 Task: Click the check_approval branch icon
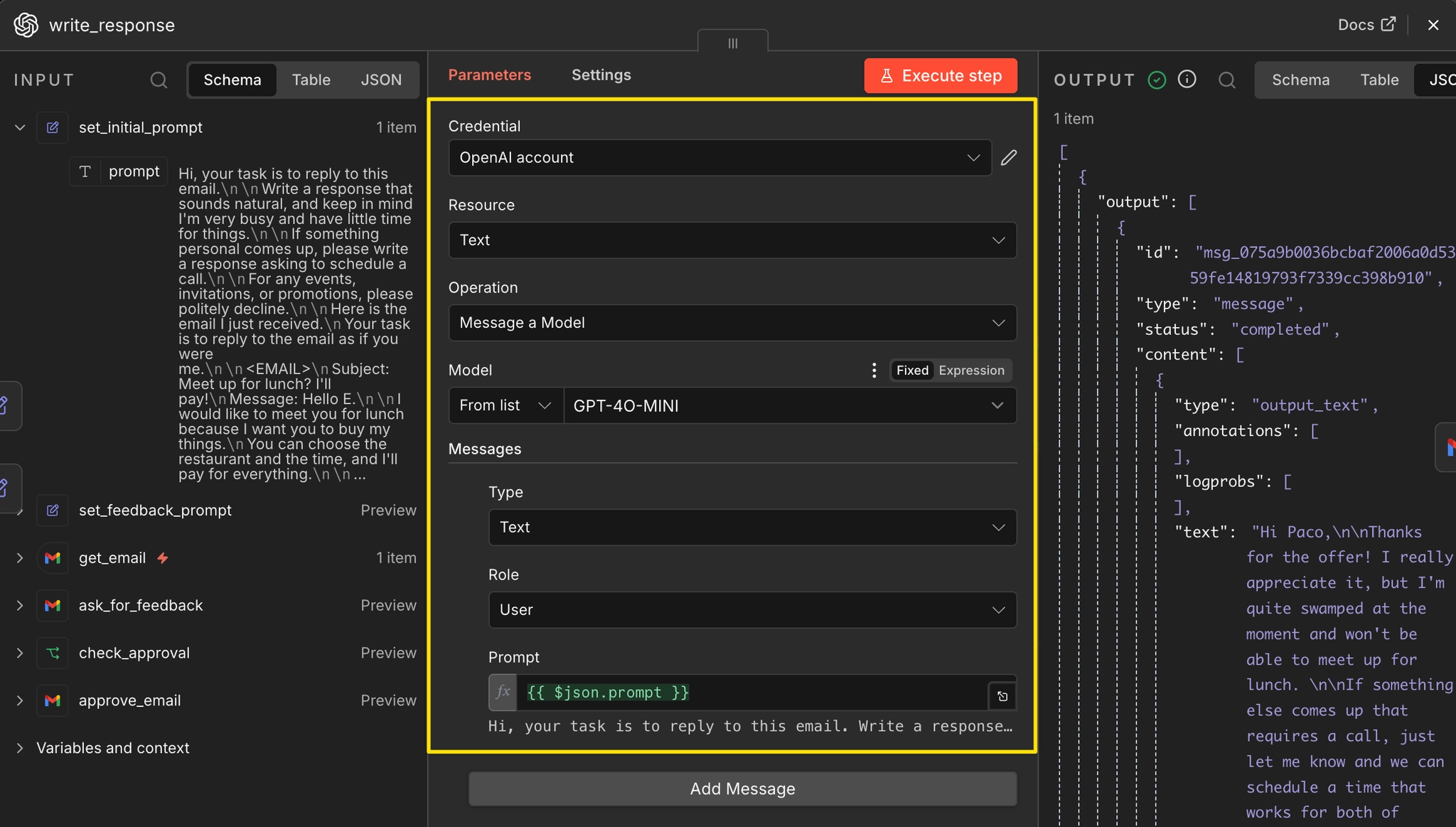point(53,653)
